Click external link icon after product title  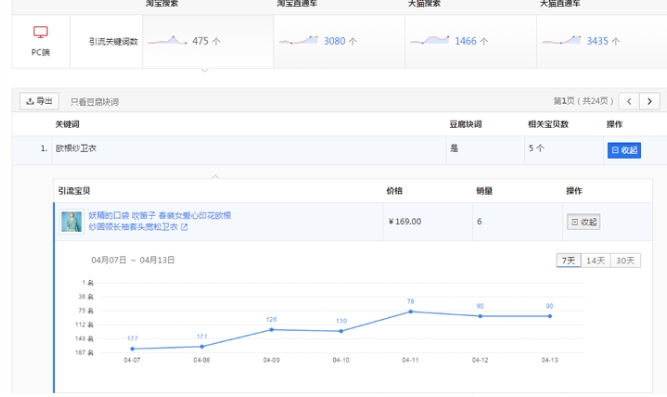click(x=184, y=227)
